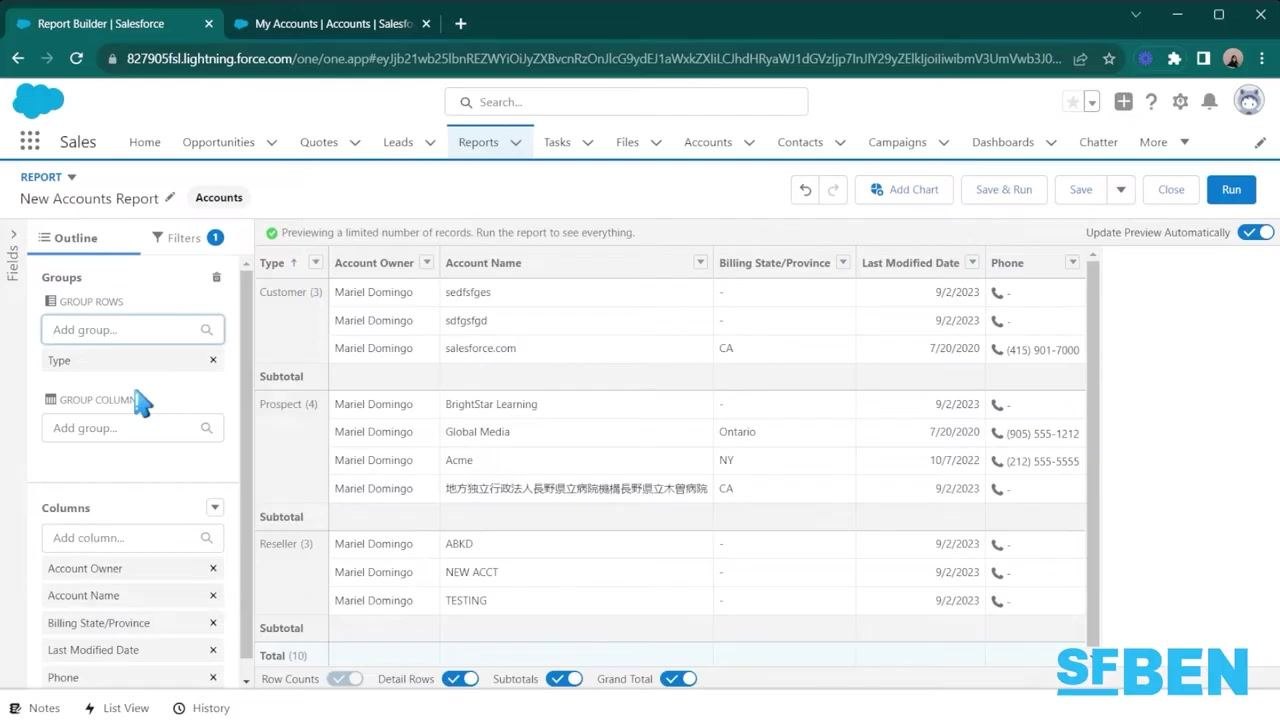Go to the Home nav item
The image size is (1280, 720).
pyautogui.click(x=145, y=142)
